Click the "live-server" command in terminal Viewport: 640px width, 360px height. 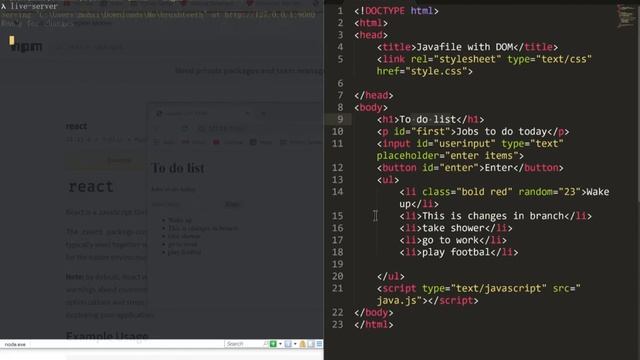pos(34,6)
